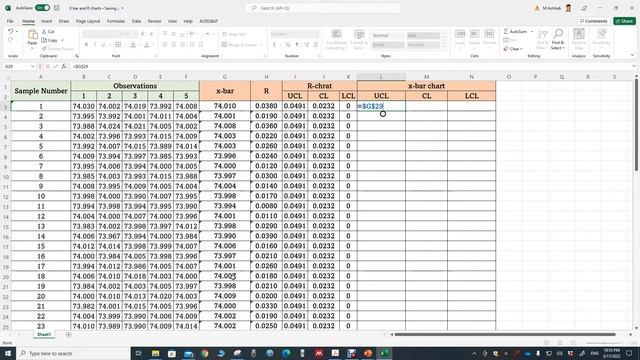640x360 pixels.
Task: Toggle the AutoSave switch
Action: tap(42, 8)
